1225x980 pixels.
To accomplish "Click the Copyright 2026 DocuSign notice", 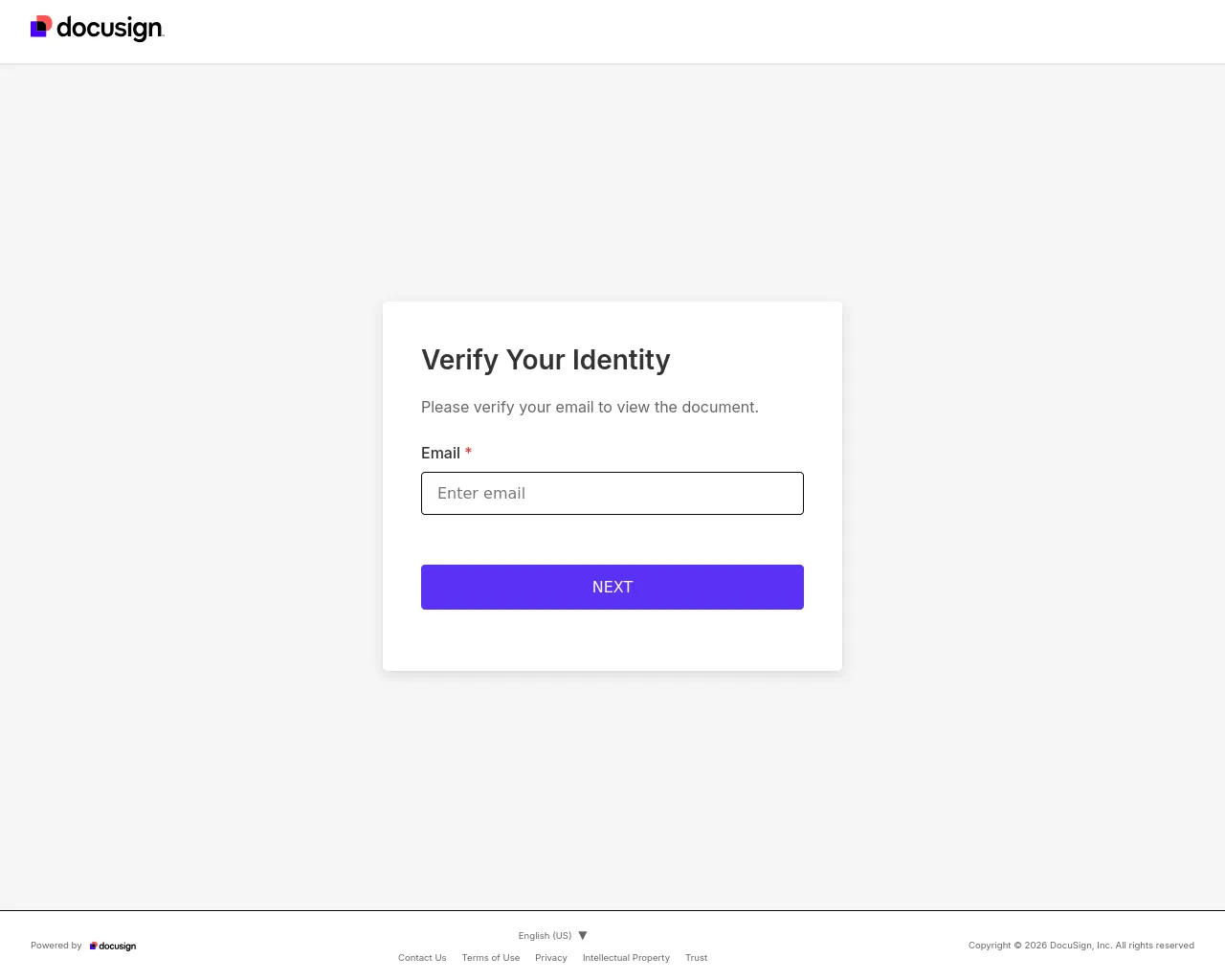I will [x=1081, y=946].
